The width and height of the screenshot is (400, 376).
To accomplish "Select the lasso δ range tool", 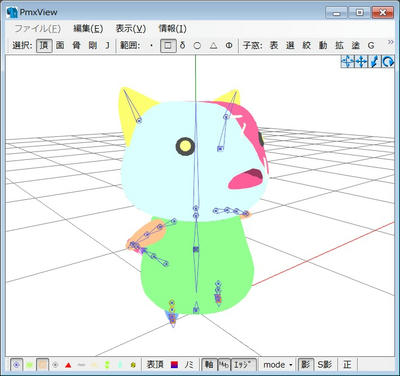I will tap(182, 45).
